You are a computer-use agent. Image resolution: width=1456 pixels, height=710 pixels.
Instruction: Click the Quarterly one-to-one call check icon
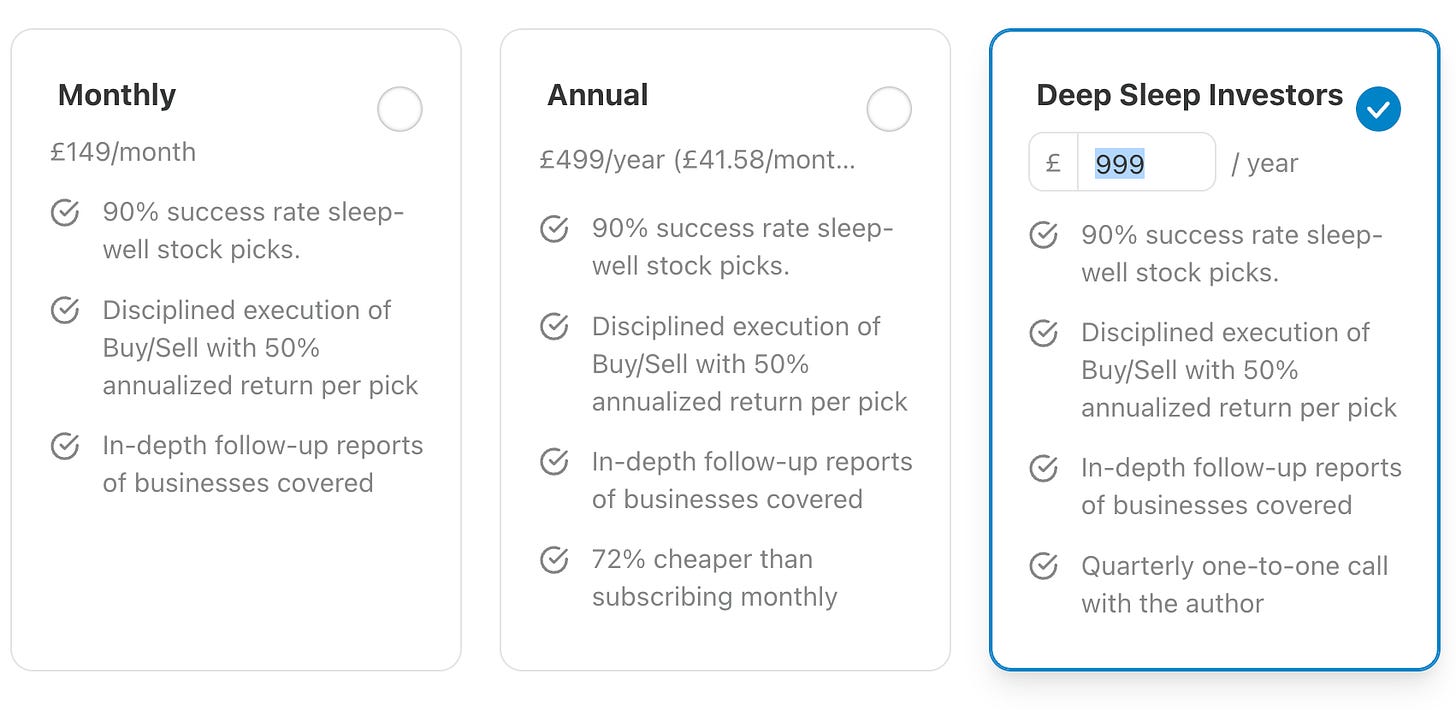tap(1043, 567)
